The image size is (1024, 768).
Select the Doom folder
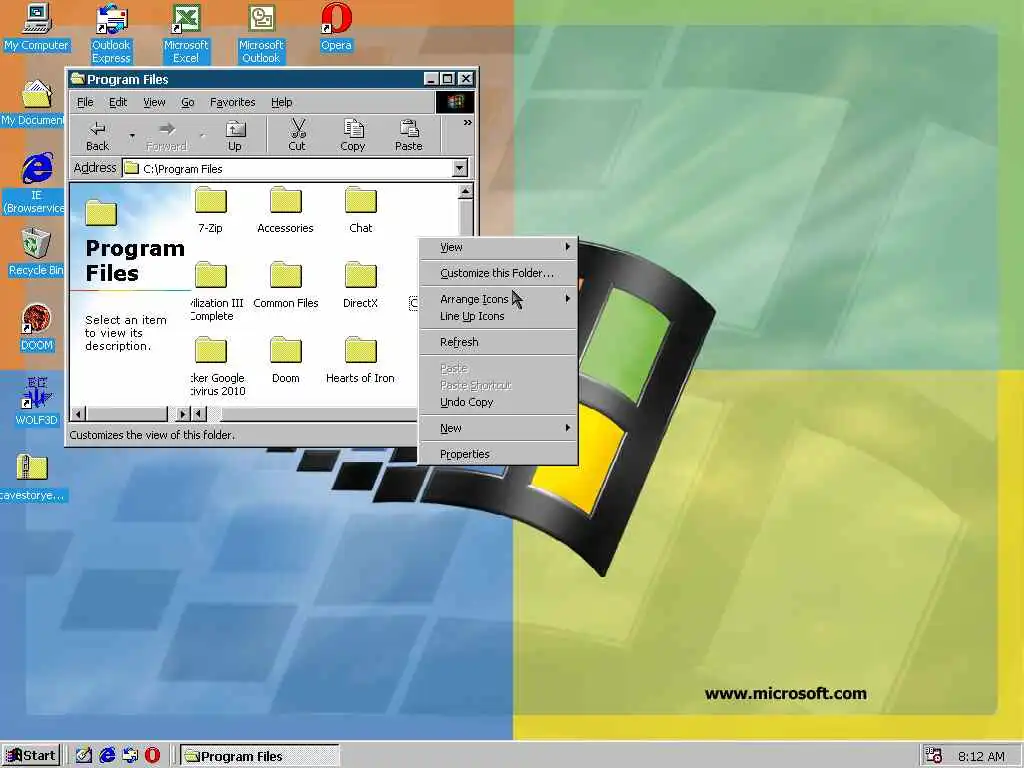[285, 360]
